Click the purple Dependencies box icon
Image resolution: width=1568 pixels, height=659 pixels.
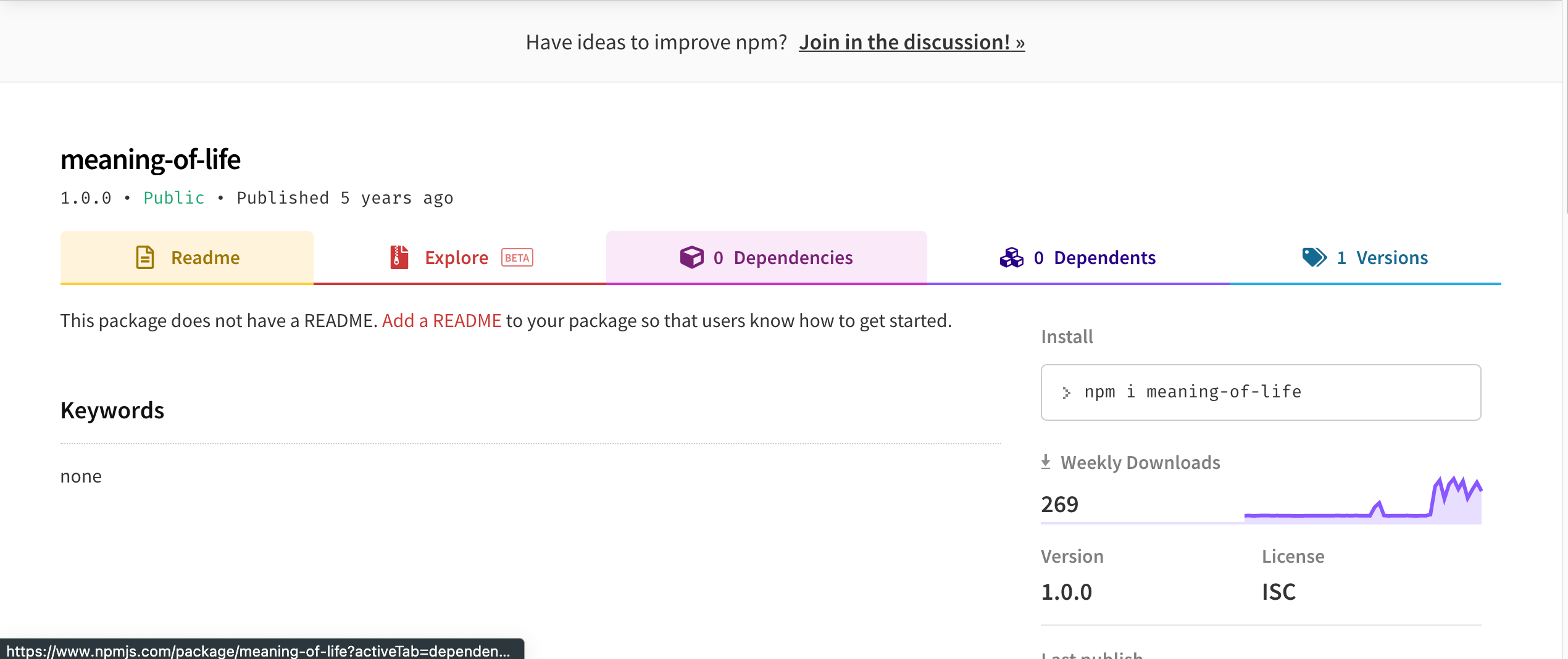[691, 257]
